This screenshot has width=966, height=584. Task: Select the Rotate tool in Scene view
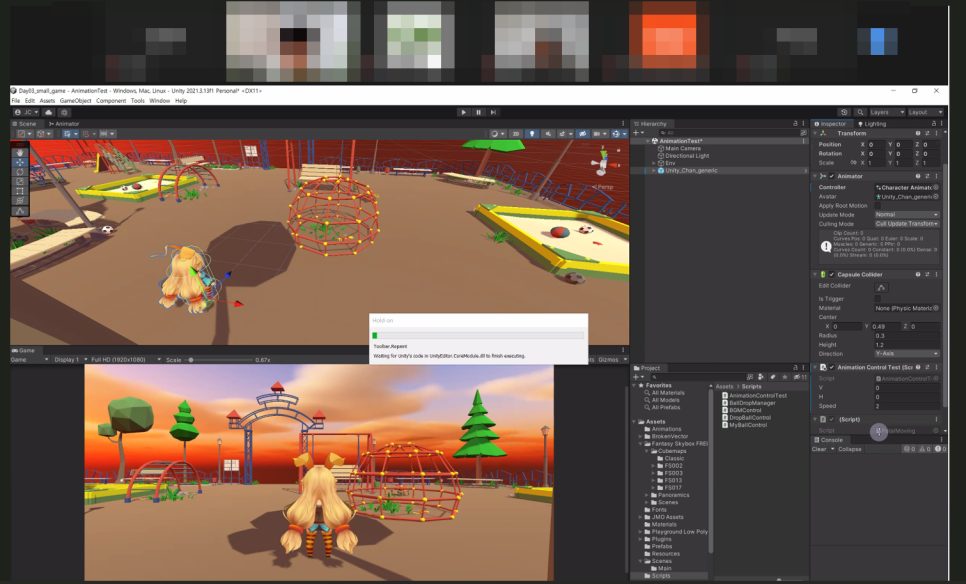pyautogui.click(x=20, y=172)
